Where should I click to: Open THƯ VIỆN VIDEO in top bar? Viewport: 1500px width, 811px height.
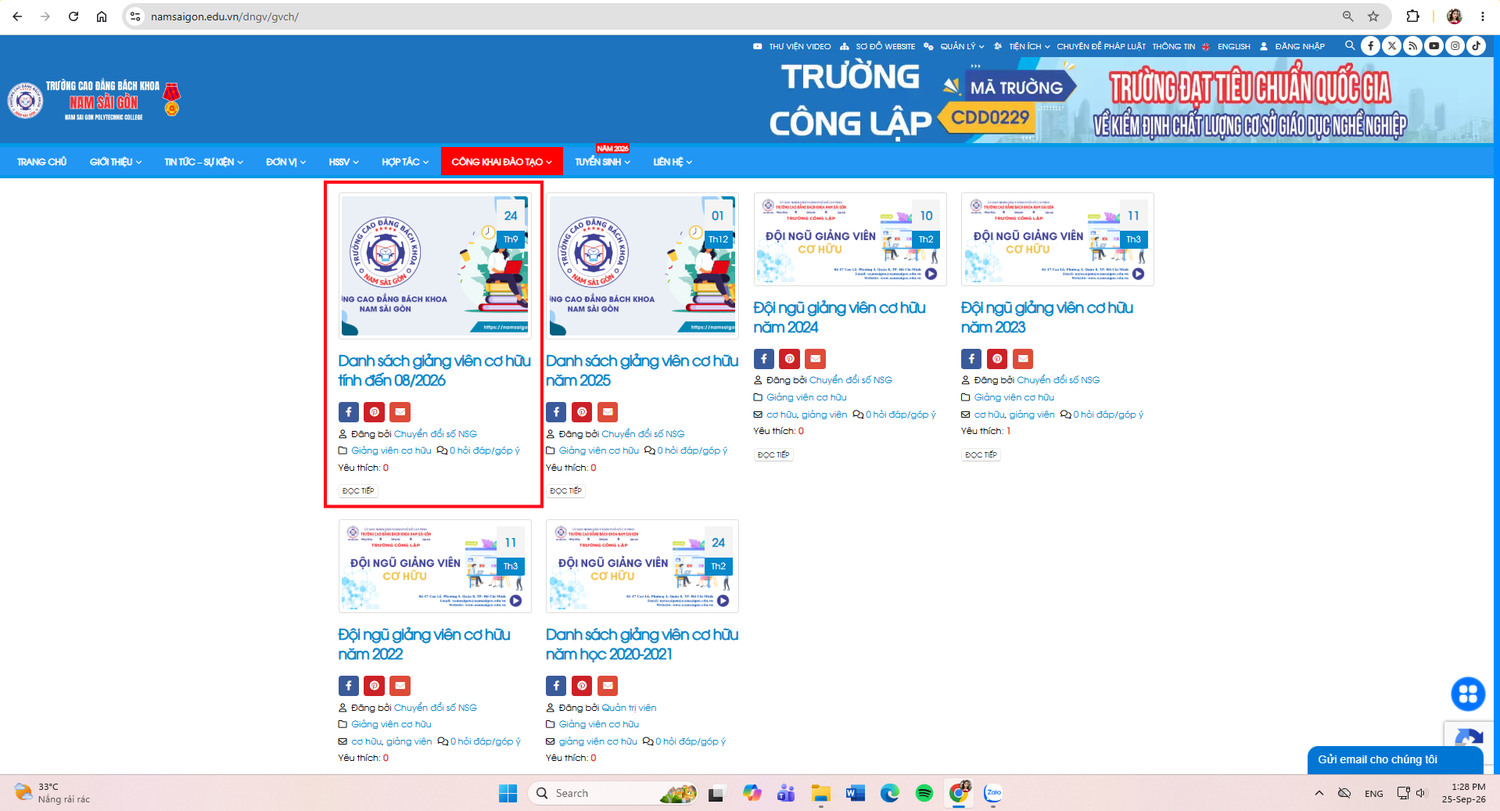[792, 46]
